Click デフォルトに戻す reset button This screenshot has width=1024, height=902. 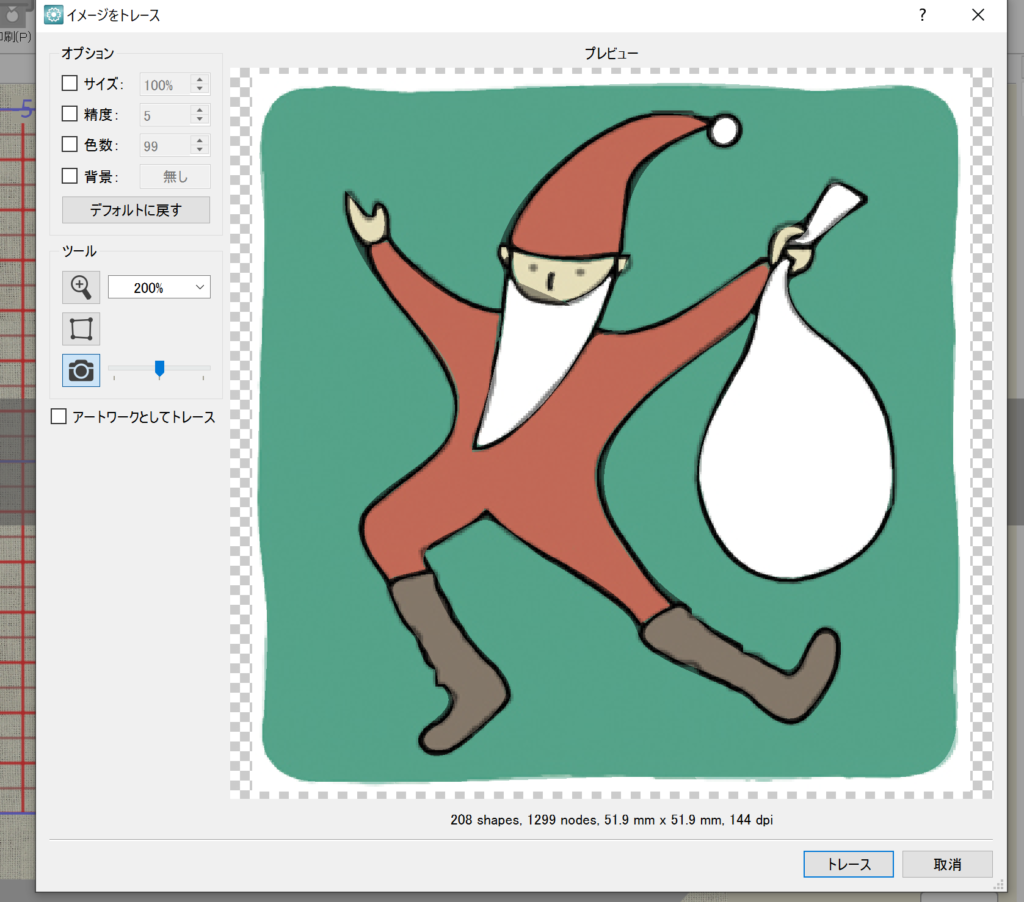pos(136,210)
